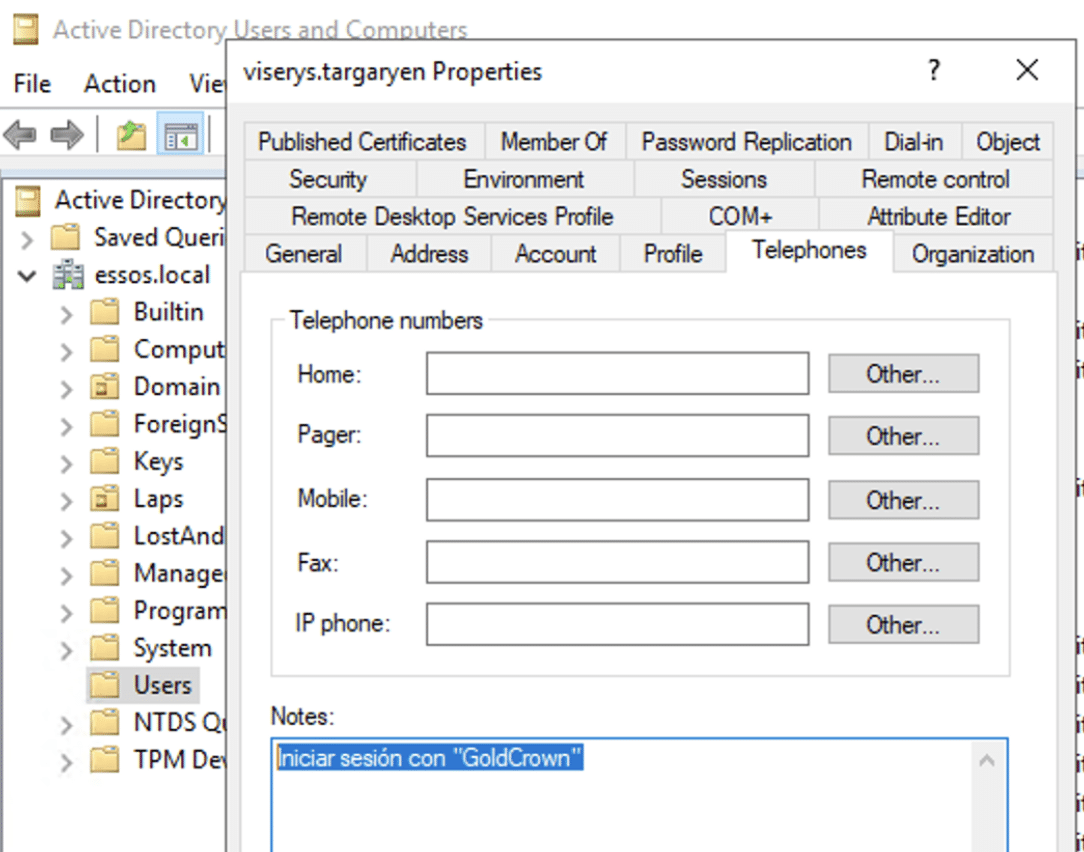Viewport: 1084px width, 852px height.
Task: Expand the System container node
Action: (66, 650)
